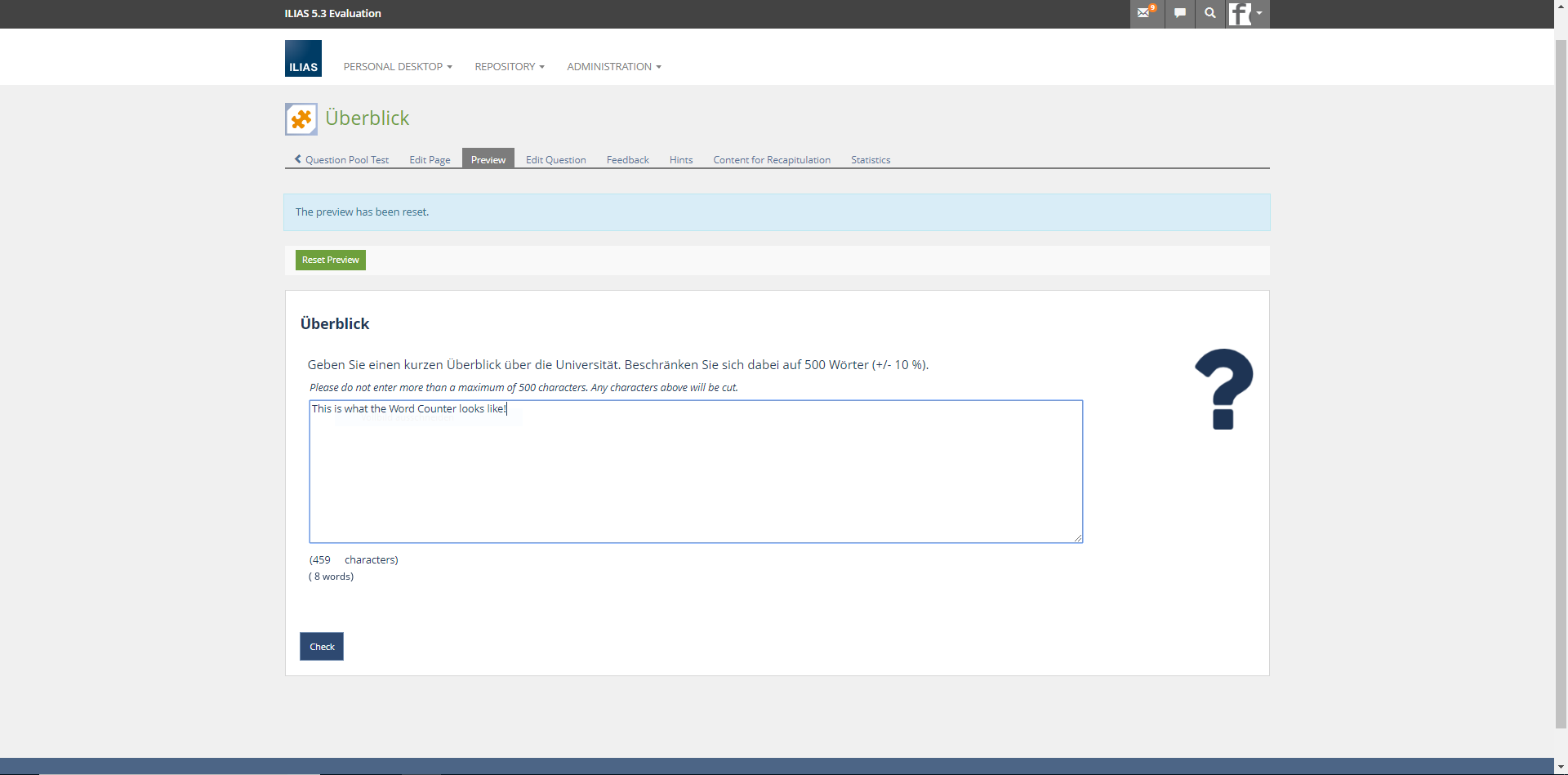This screenshot has width=1568, height=775.
Task: Click the Check button
Action: click(x=322, y=647)
